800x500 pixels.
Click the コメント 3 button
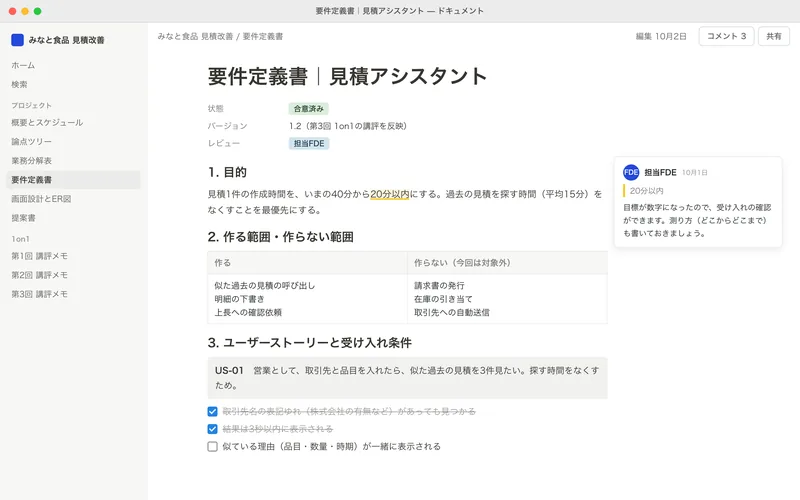click(x=726, y=36)
